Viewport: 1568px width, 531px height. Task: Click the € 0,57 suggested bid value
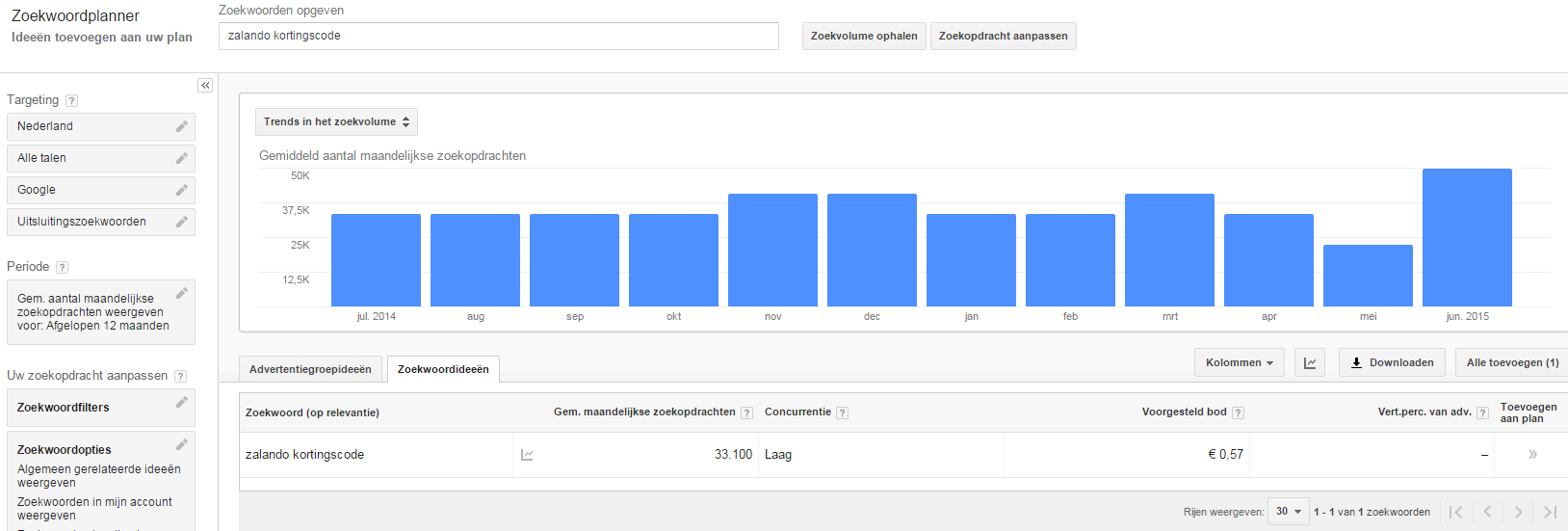(1225, 455)
